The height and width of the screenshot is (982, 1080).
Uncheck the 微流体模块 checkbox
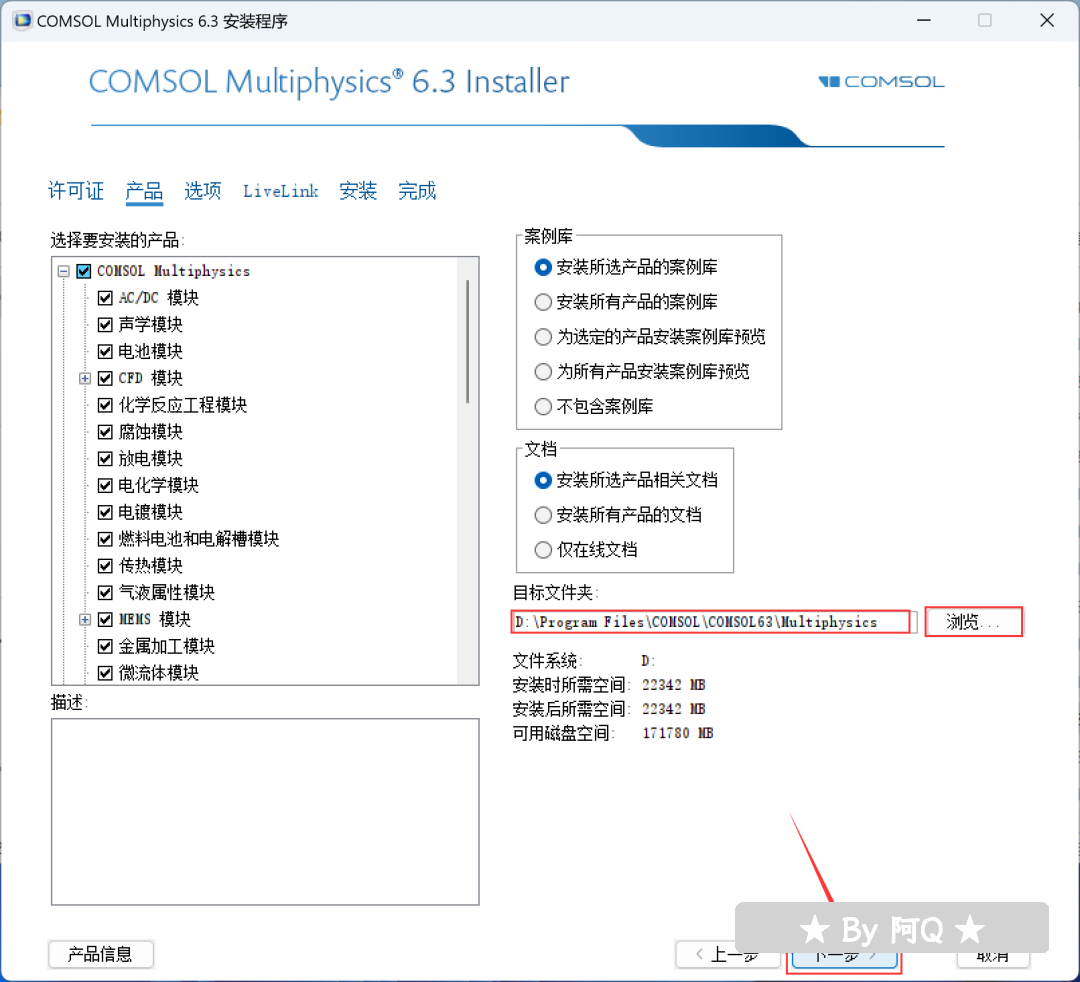pos(105,673)
